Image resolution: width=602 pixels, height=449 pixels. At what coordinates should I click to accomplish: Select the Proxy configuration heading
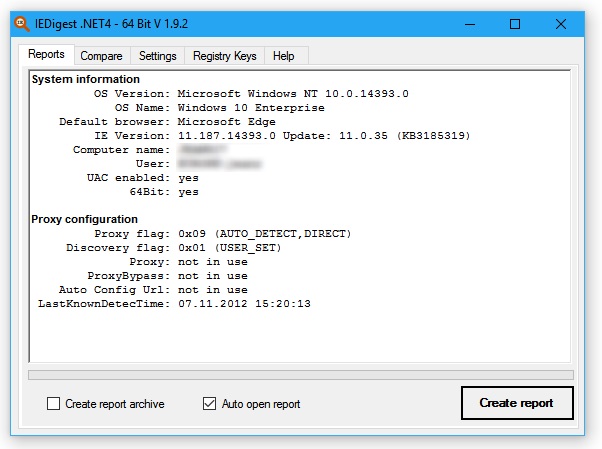point(84,219)
